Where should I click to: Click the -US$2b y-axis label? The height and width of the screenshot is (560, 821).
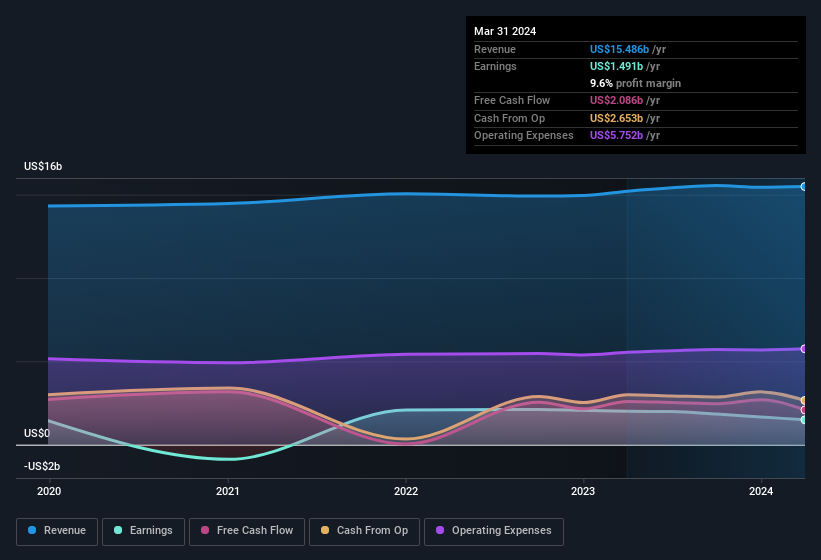click(42, 466)
